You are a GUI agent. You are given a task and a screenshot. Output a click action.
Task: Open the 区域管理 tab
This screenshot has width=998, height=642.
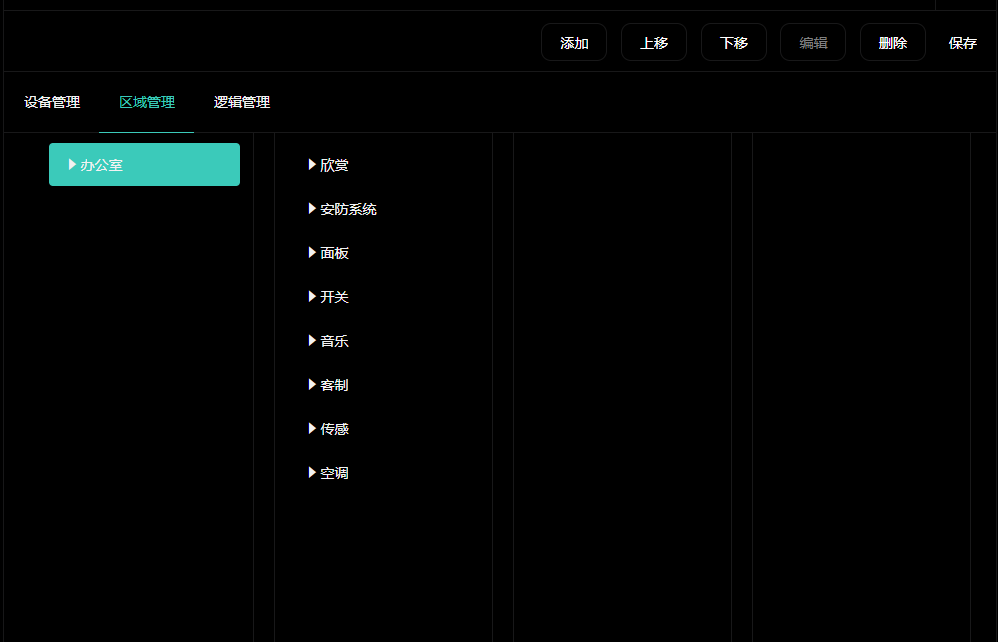pos(147,102)
